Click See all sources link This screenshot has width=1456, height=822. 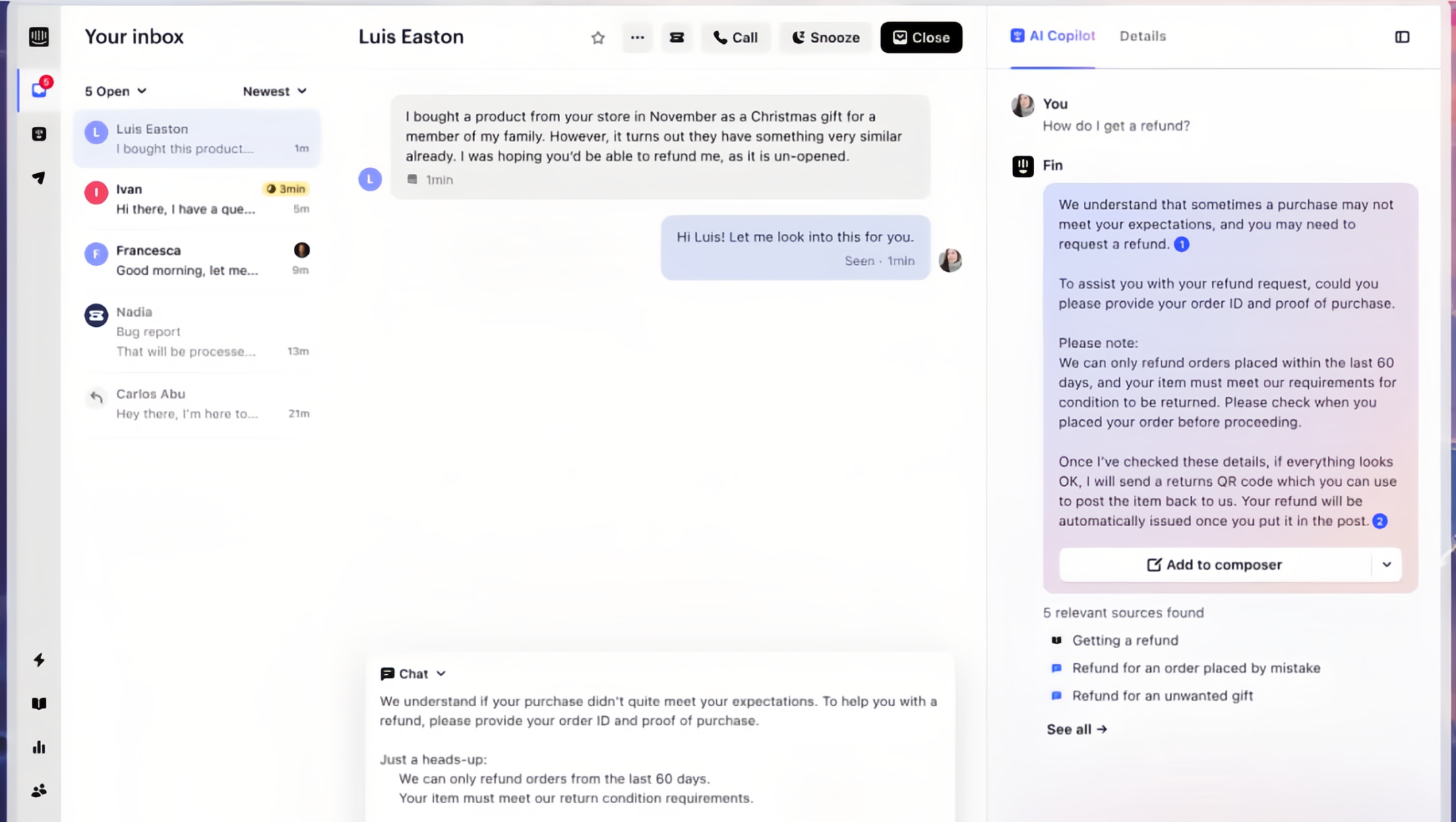point(1076,729)
